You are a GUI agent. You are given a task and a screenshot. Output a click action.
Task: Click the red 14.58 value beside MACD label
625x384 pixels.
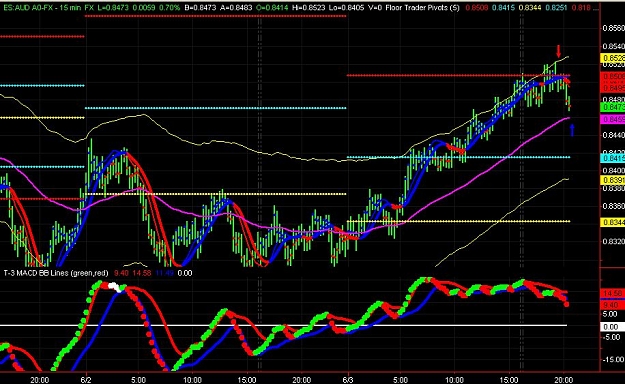click(142, 273)
